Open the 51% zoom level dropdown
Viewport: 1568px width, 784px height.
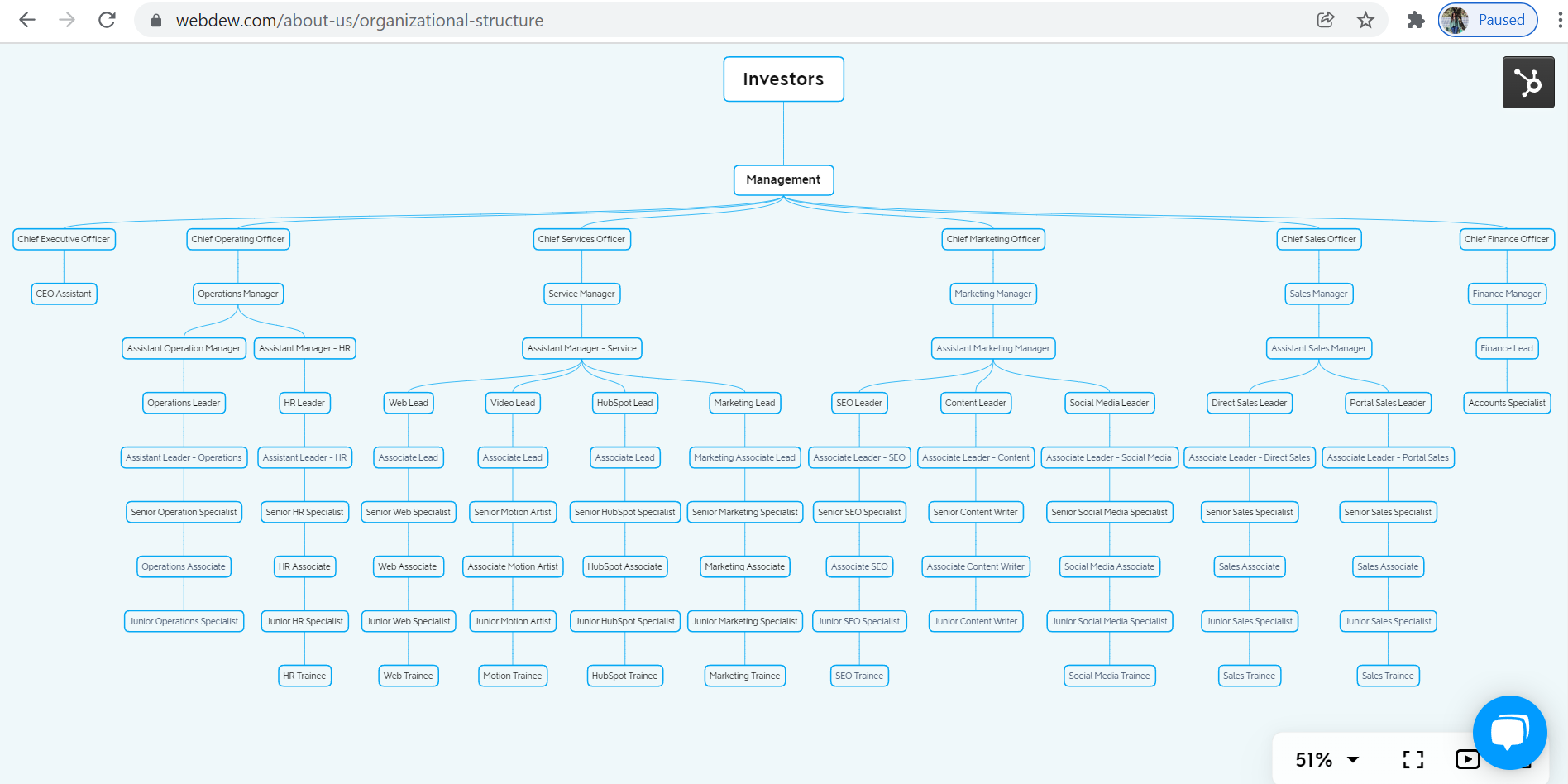[x=1327, y=759]
